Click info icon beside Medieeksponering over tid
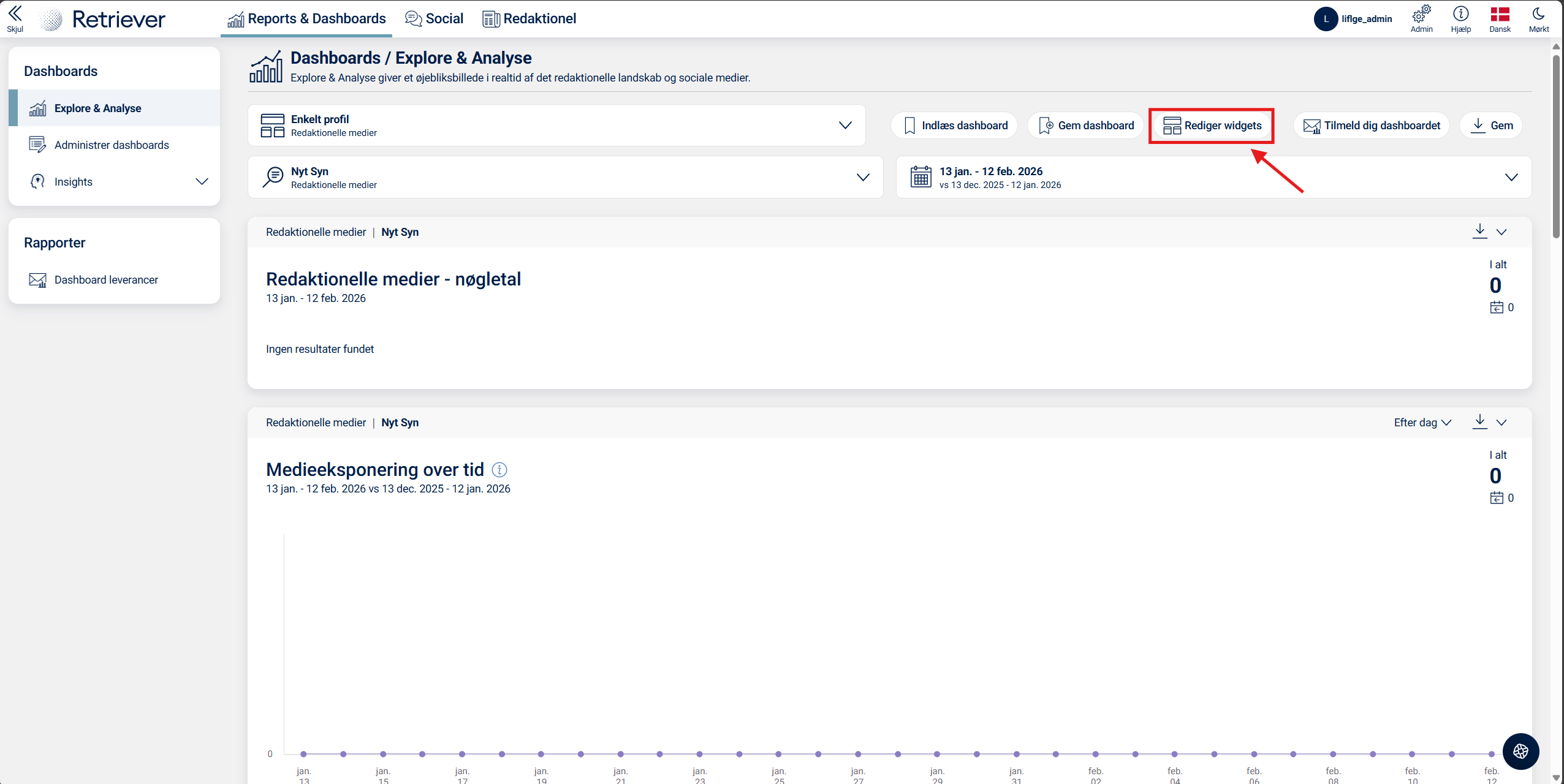The image size is (1564, 784). (x=499, y=470)
